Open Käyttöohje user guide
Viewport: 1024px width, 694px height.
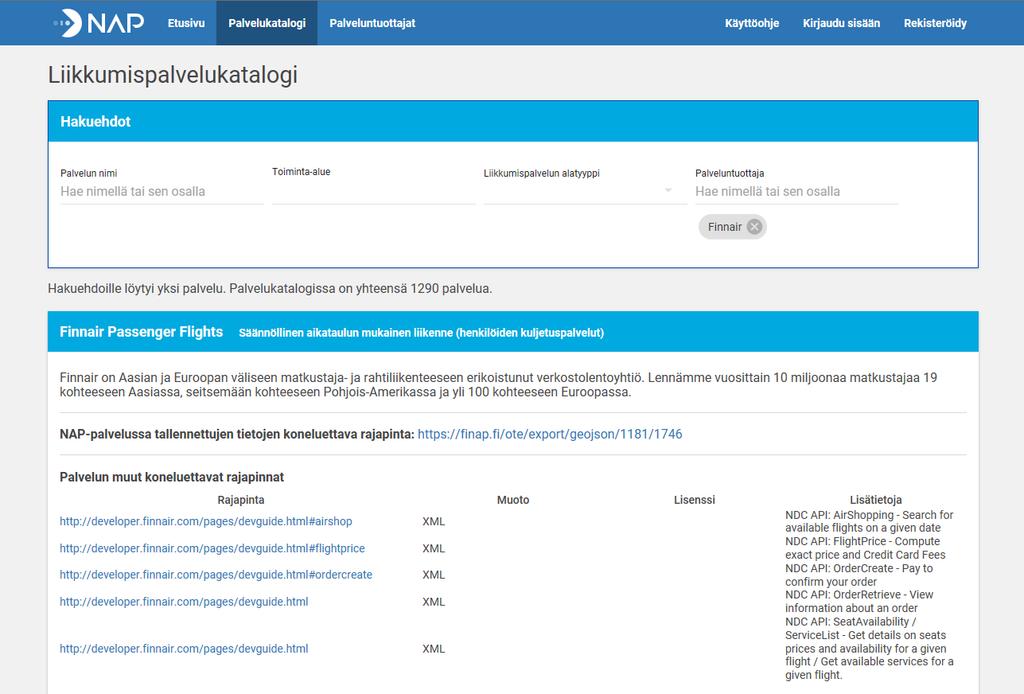(752, 23)
